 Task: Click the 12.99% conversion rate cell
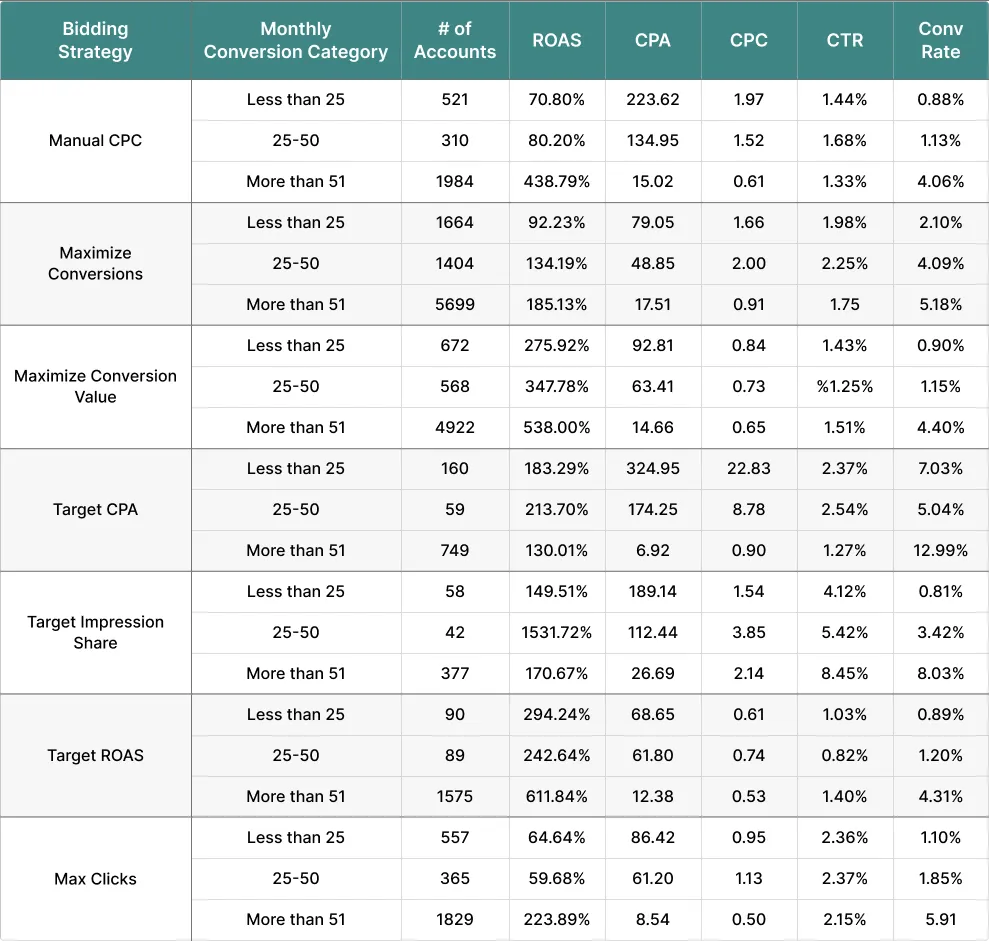(x=940, y=551)
